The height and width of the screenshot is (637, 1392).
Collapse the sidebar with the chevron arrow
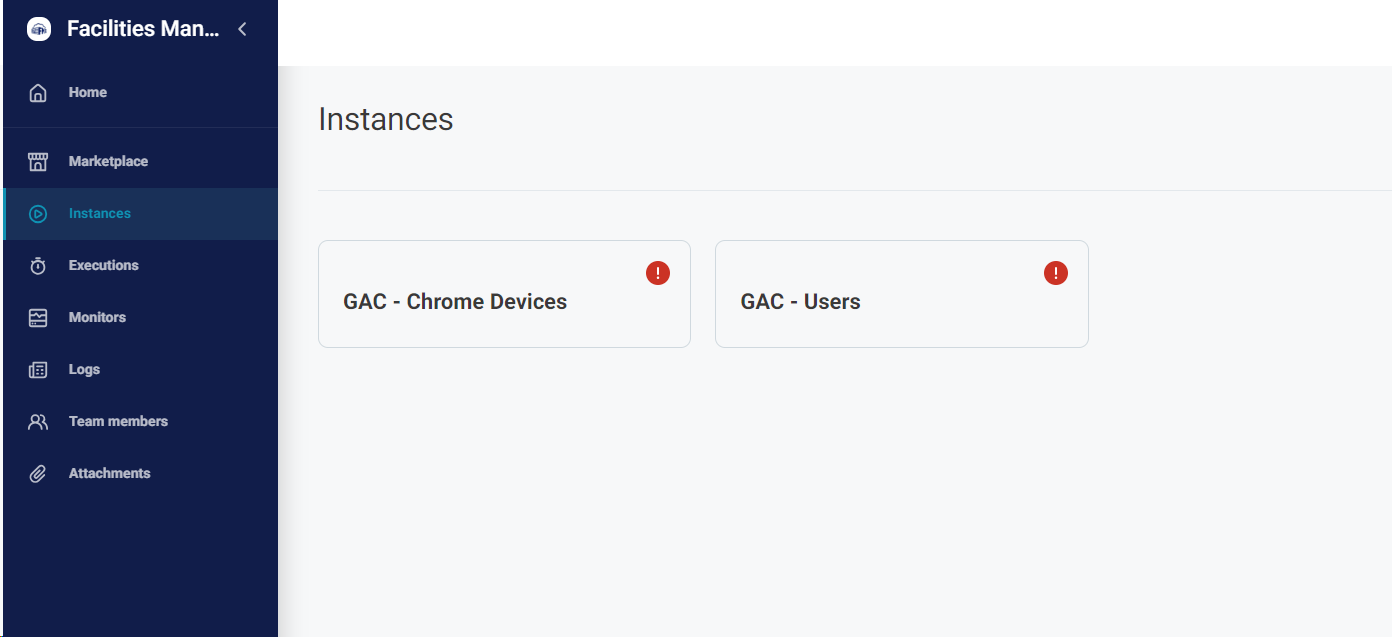tap(241, 29)
